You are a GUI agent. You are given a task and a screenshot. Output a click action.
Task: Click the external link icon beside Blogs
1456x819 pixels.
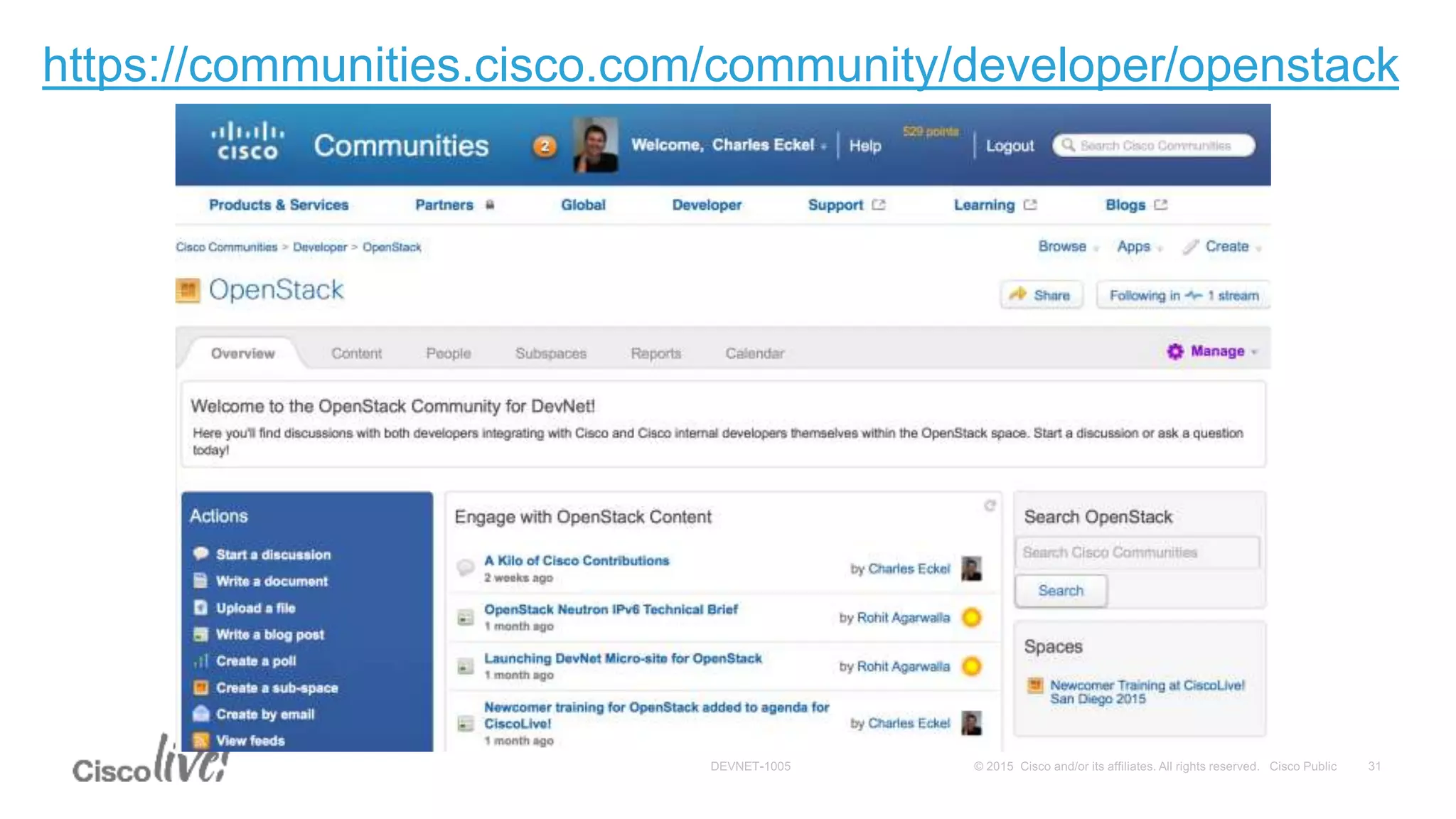pyautogui.click(x=1161, y=205)
